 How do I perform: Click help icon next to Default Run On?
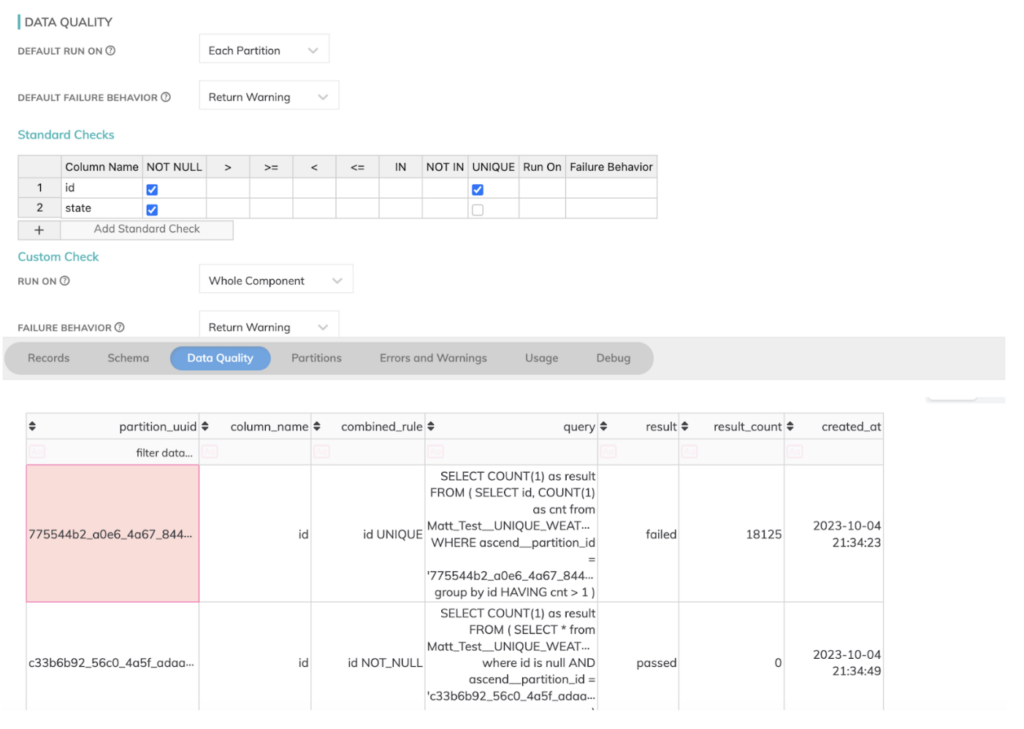coord(111,51)
